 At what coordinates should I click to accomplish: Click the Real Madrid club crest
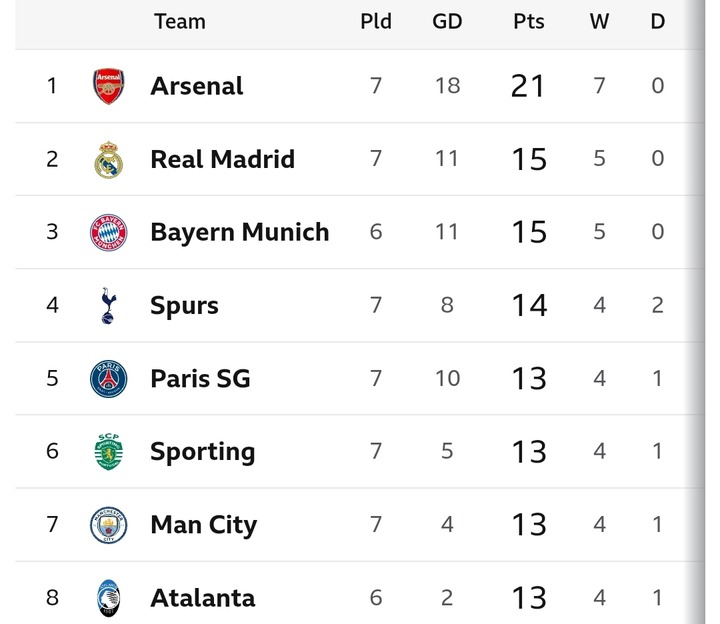pyautogui.click(x=109, y=160)
